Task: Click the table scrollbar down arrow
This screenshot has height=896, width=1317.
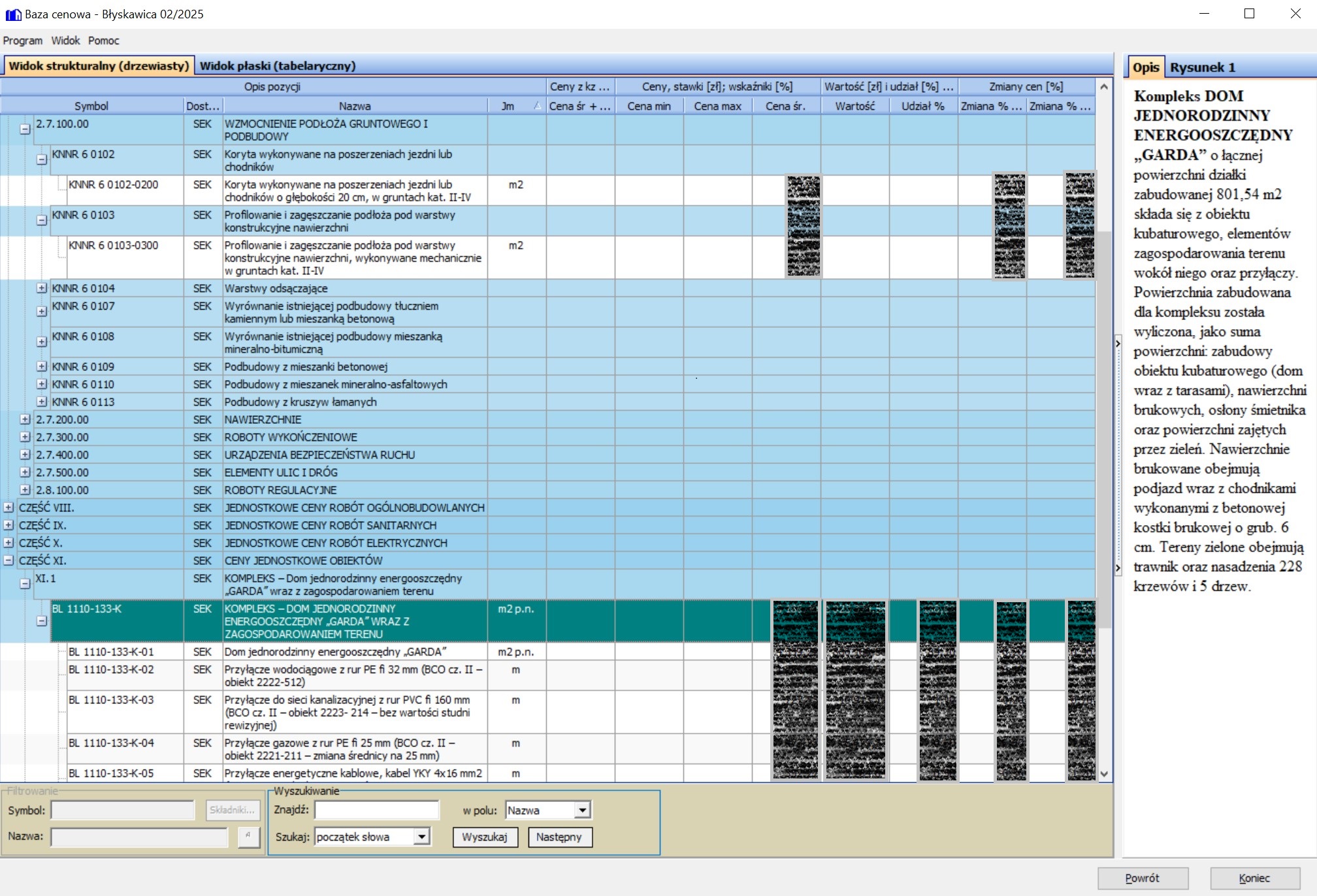Action: [1104, 774]
